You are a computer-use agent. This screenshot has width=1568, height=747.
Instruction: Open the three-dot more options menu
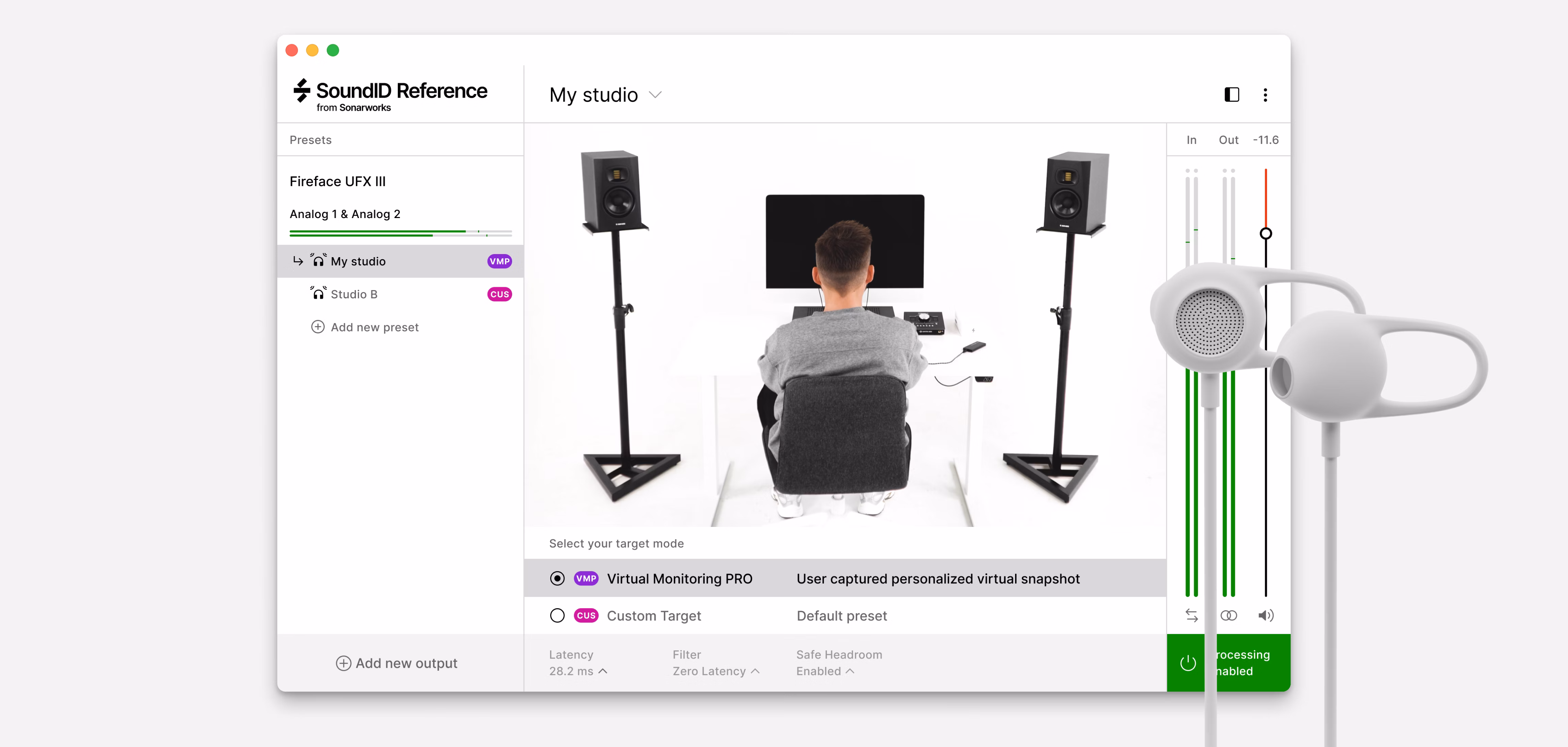pos(1265,94)
